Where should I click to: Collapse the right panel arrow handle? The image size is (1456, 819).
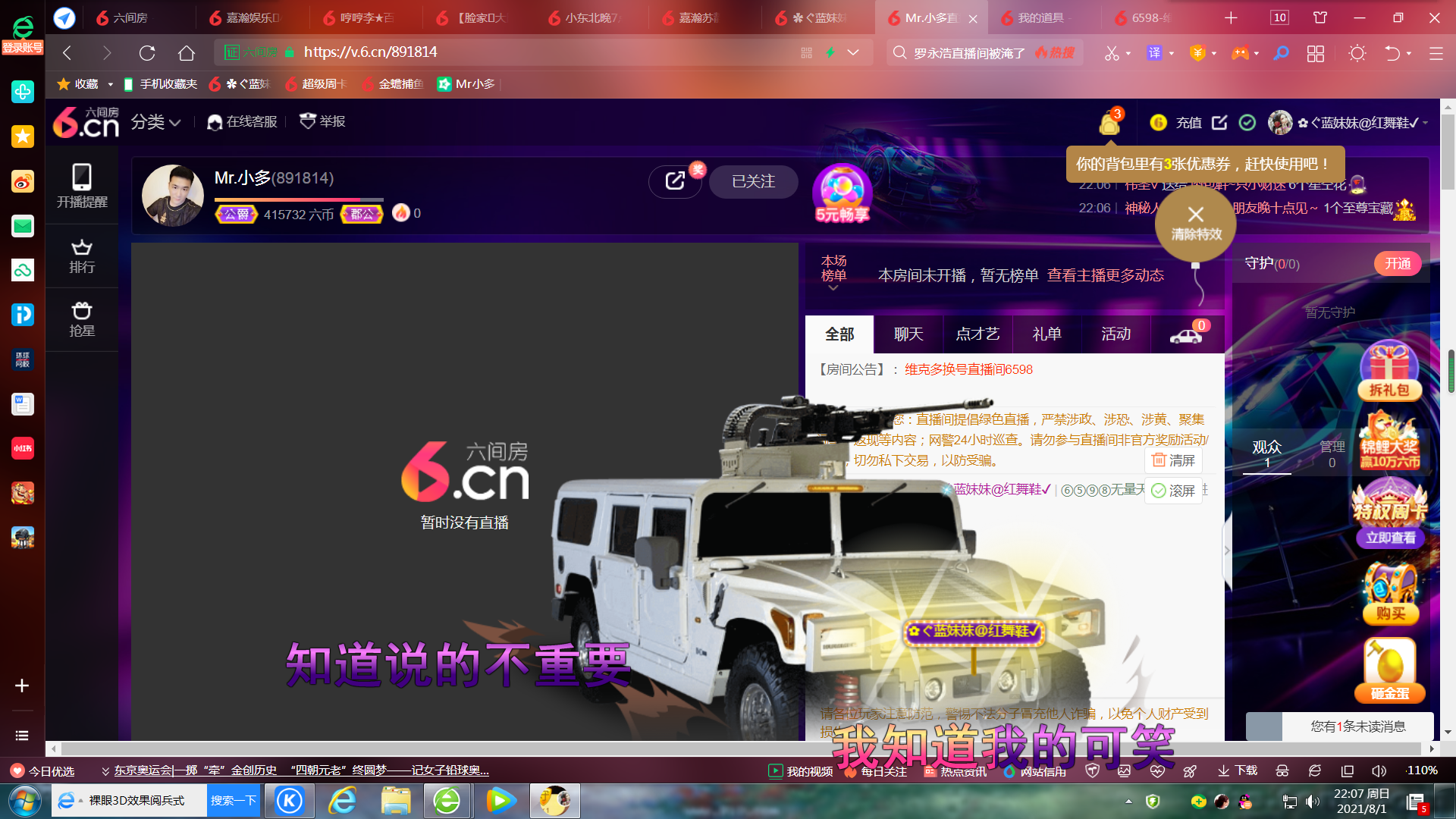point(1227,551)
